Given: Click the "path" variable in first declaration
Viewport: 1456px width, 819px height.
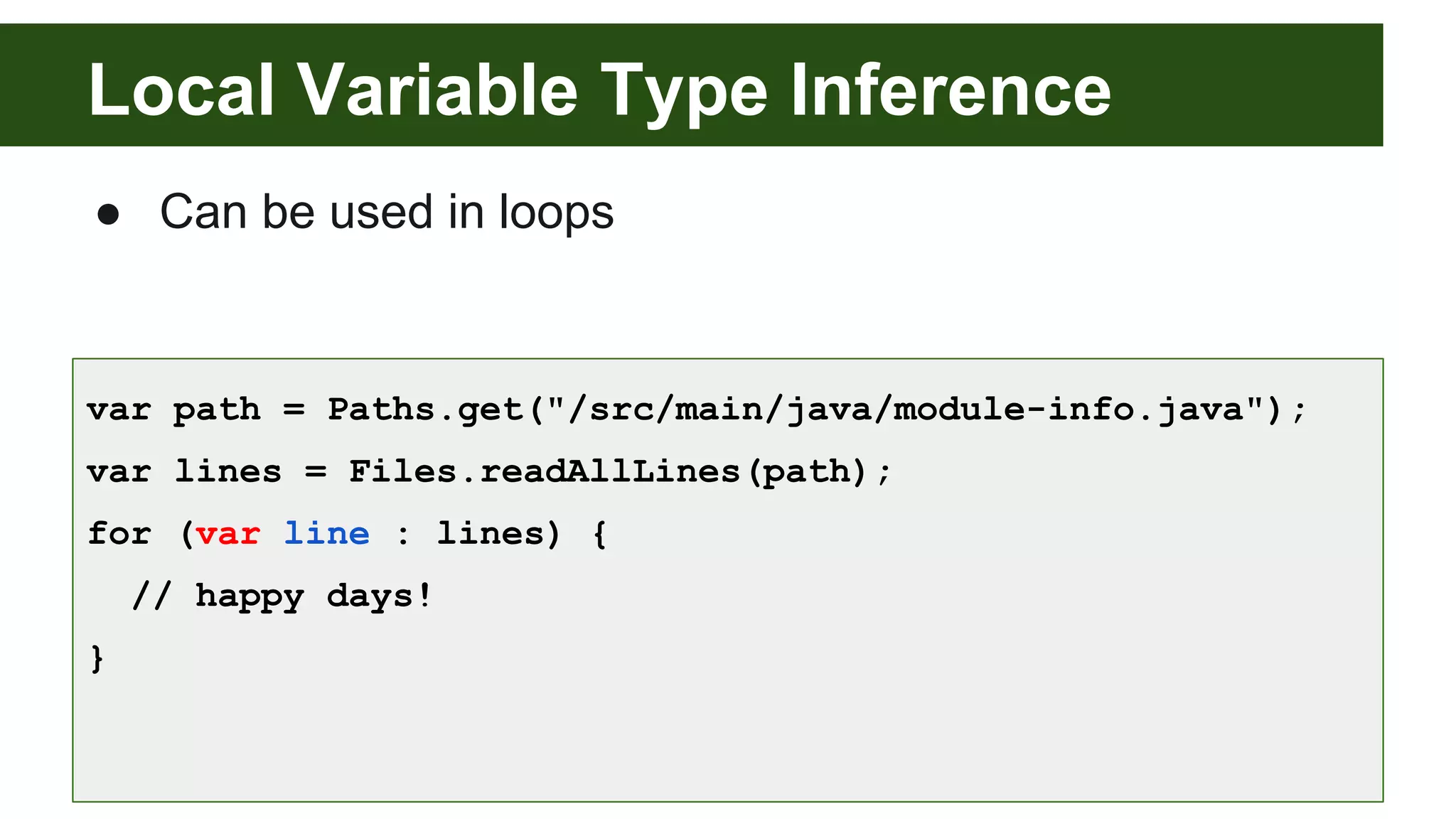Looking at the screenshot, I should 217,410.
